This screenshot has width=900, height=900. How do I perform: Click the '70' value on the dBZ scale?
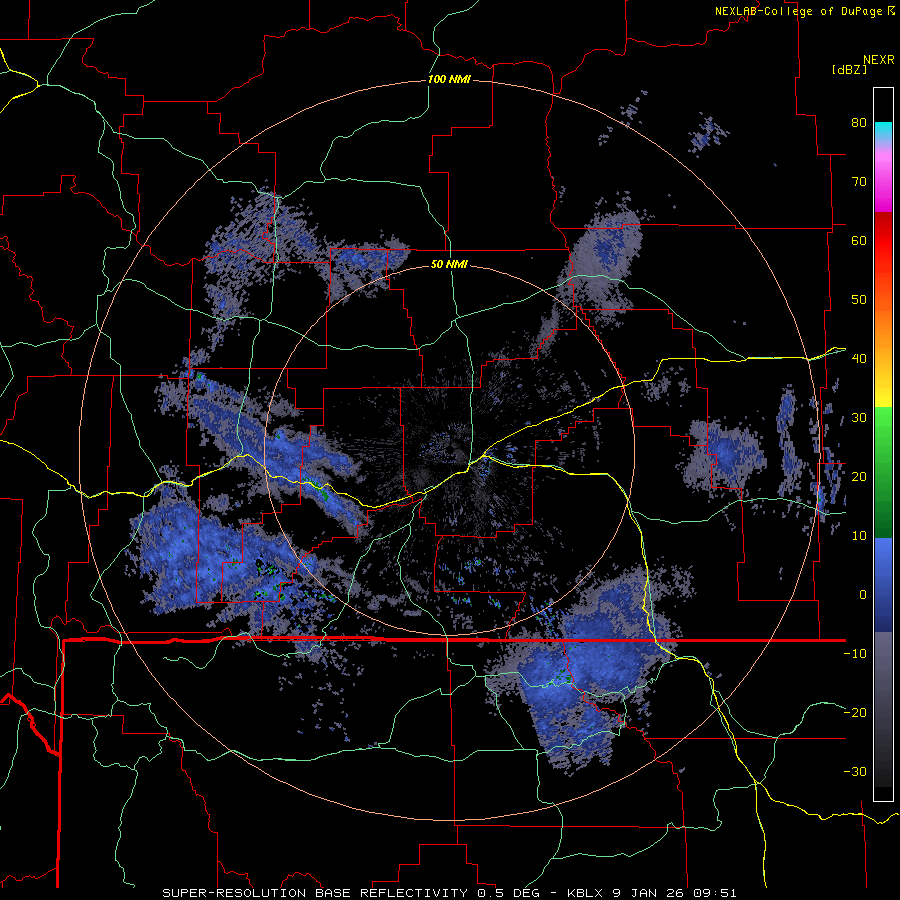[859, 182]
